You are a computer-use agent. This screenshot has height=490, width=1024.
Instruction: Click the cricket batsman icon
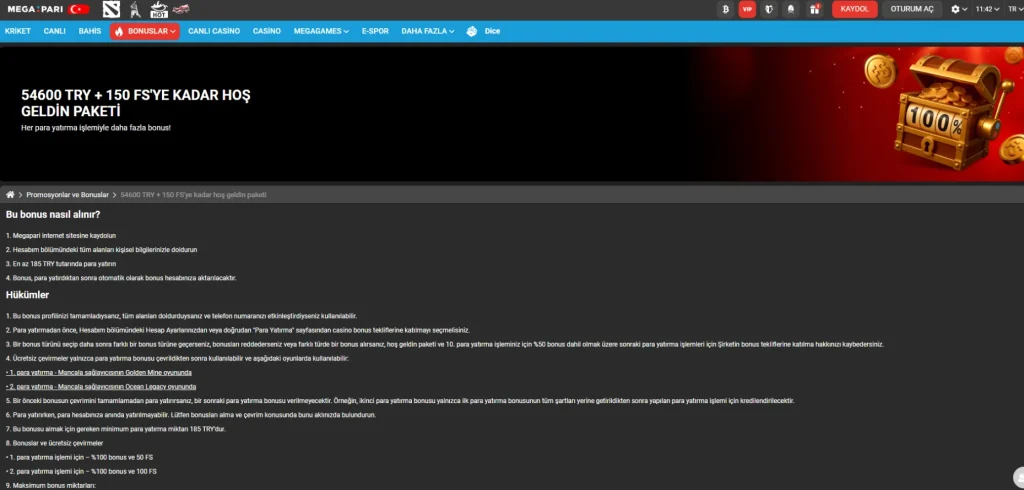(135, 9)
